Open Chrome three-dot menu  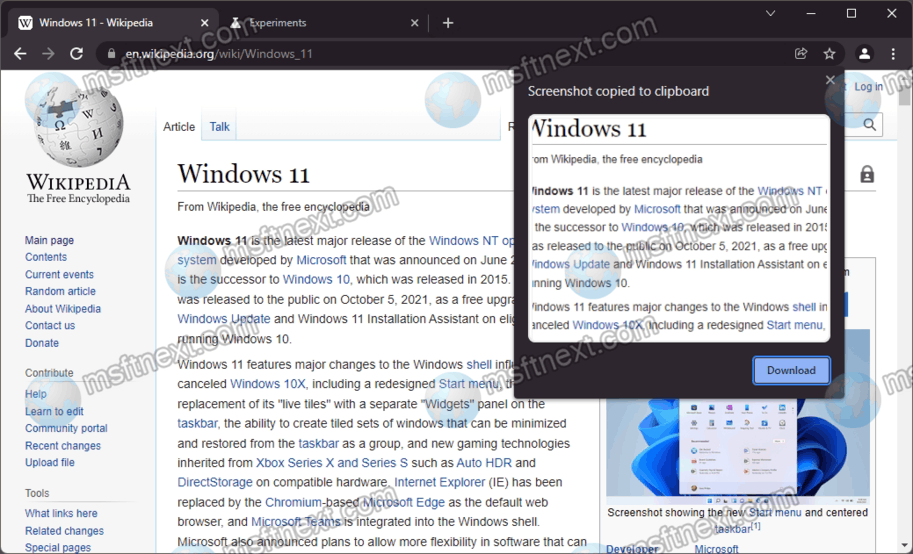(x=893, y=54)
